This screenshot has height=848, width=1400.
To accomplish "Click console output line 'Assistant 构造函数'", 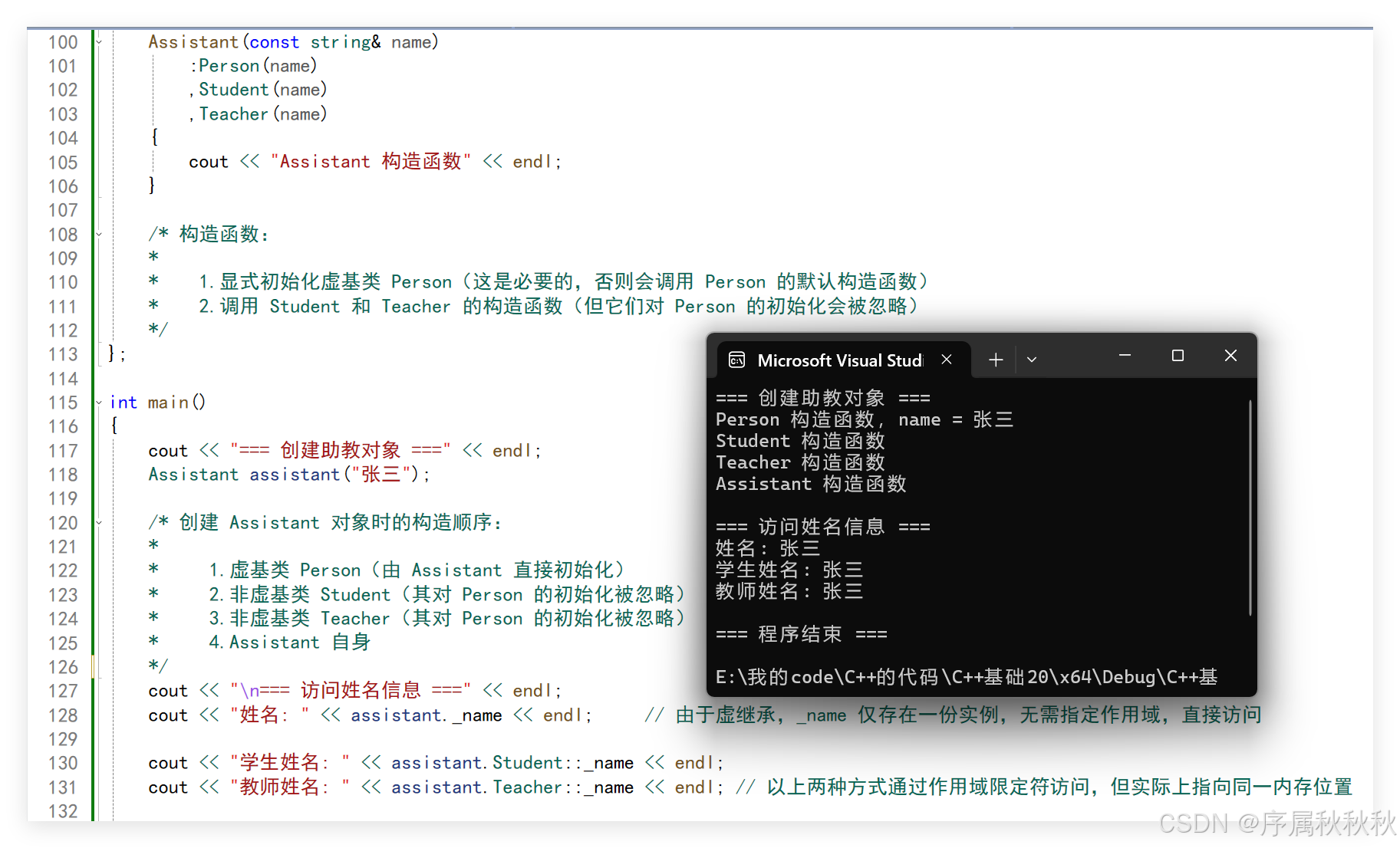I will (811, 484).
